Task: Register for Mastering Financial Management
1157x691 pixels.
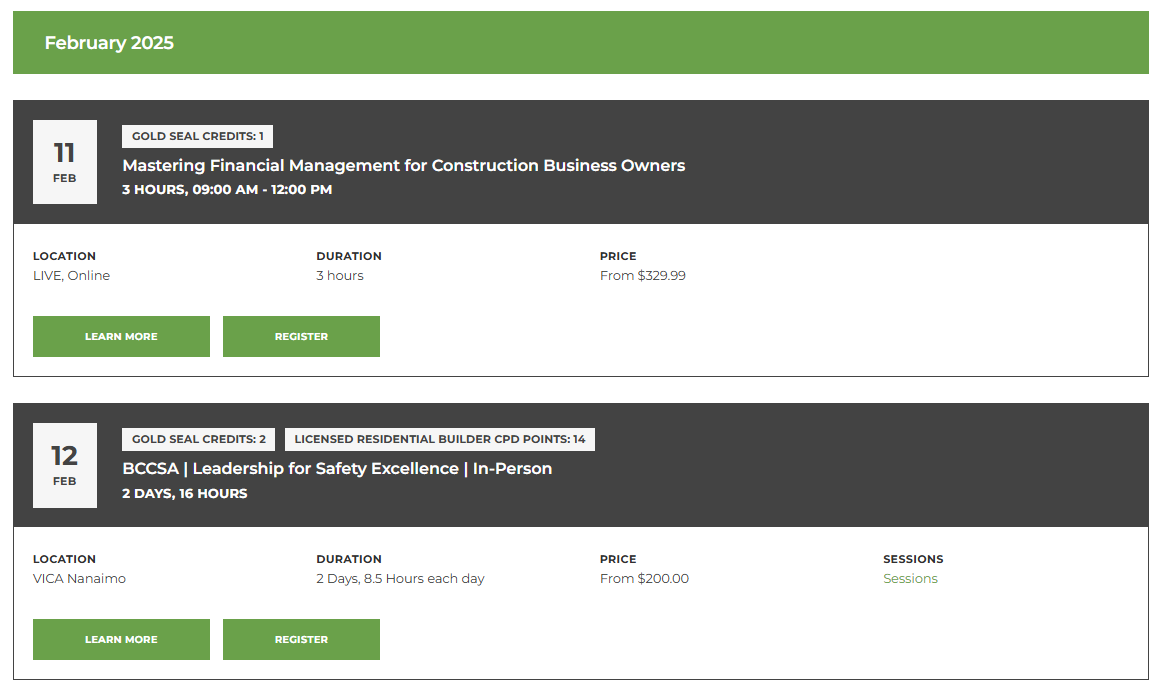Action: (301, 336)
